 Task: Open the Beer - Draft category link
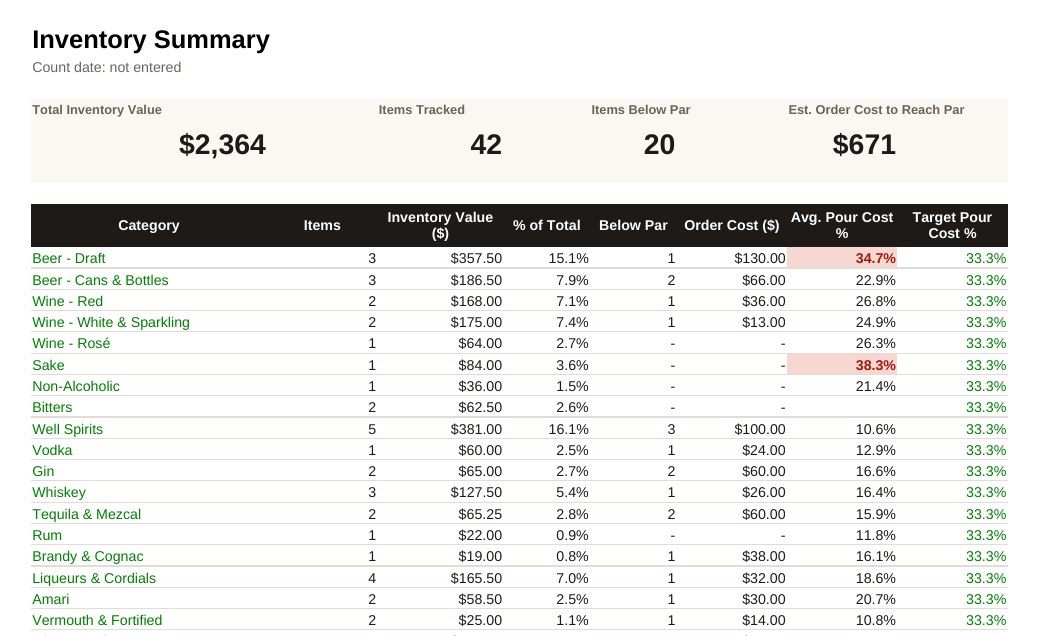click(x=69, y=258)
